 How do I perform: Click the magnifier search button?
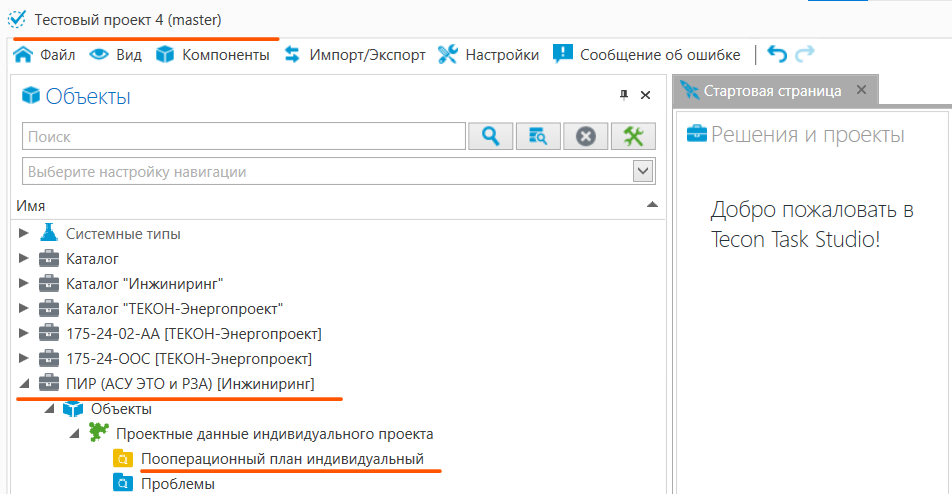click(490, 137)
